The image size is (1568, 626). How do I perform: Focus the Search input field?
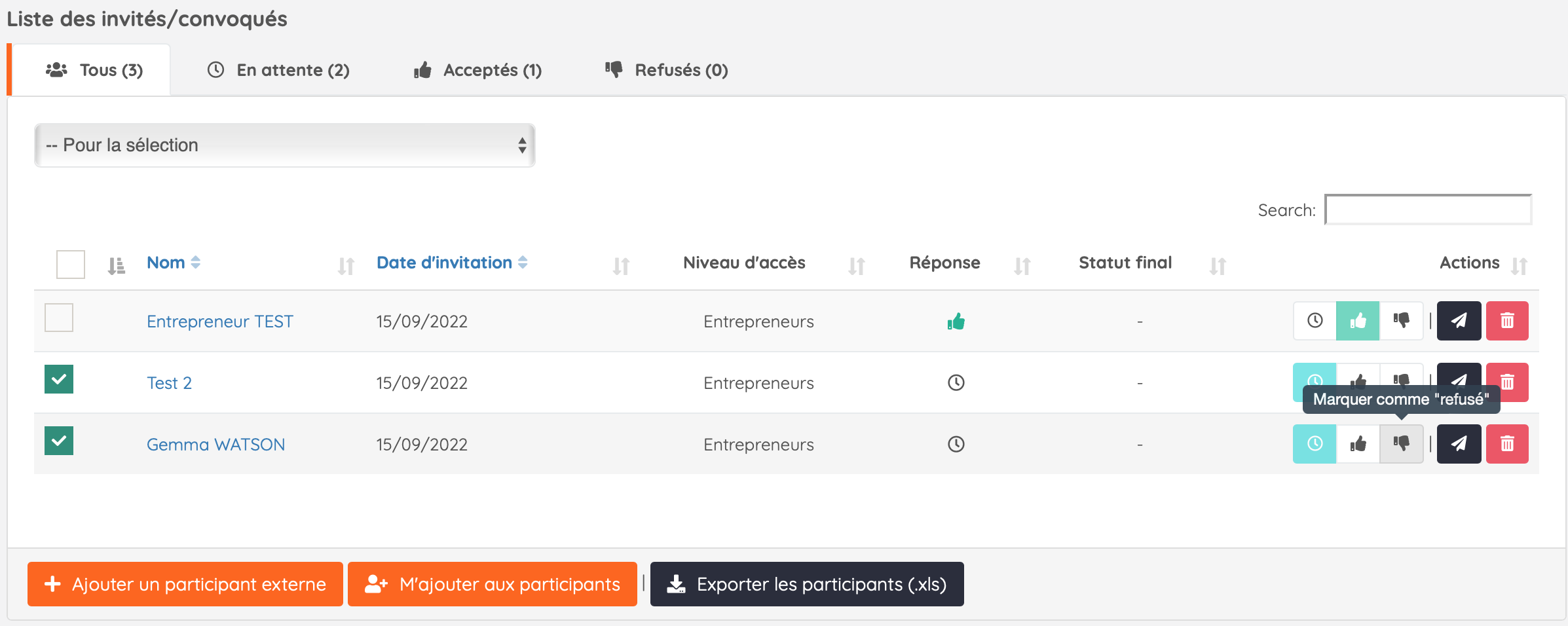point(1428,210)
